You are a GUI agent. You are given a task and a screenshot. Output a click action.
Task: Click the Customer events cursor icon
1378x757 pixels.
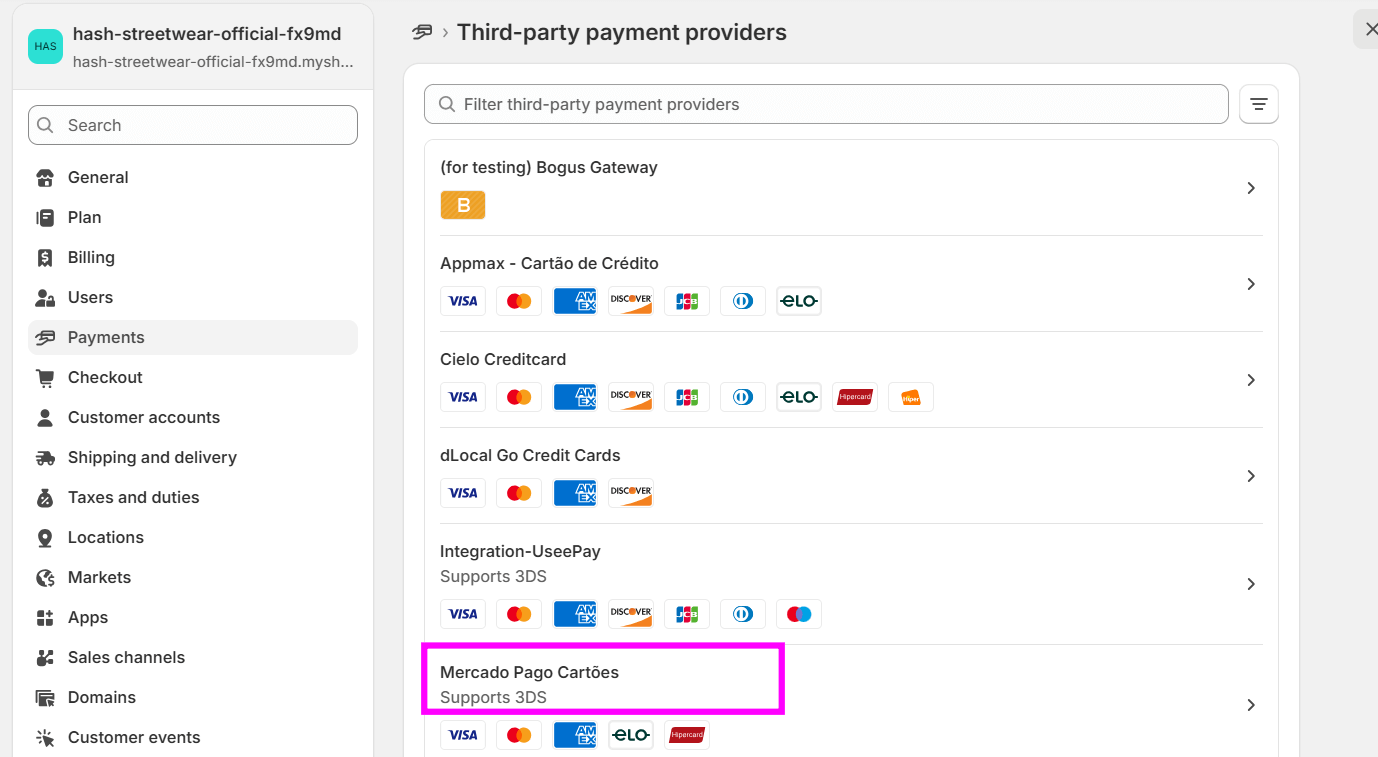click(45, 738)
